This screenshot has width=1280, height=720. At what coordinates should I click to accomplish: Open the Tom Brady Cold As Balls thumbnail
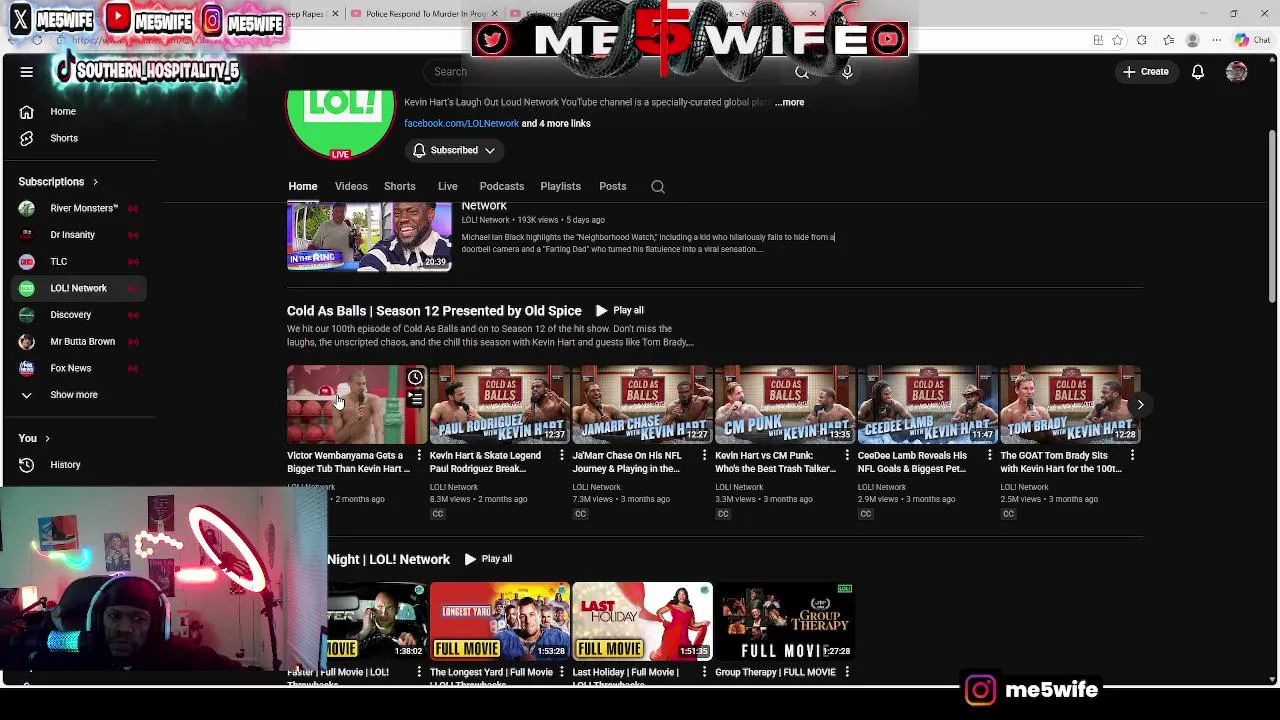coord(1069,405)
